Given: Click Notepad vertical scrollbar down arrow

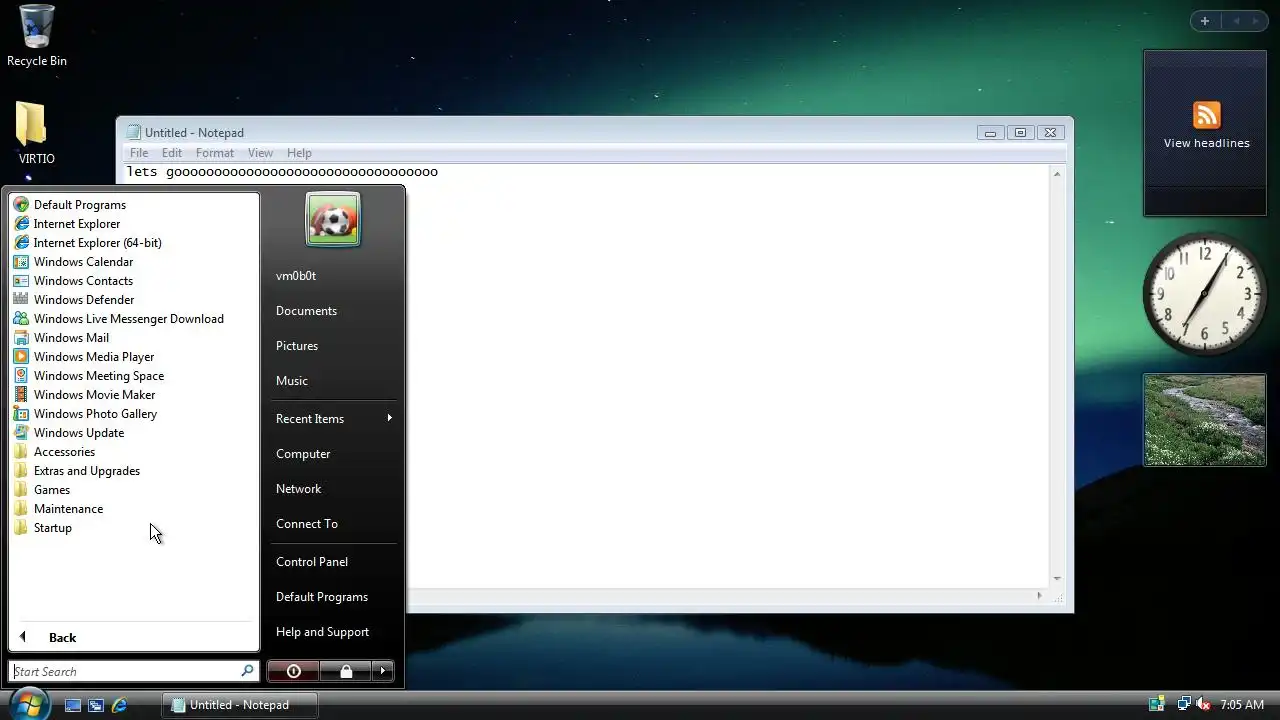Looking at the screenshot, I should [1057, 579].
